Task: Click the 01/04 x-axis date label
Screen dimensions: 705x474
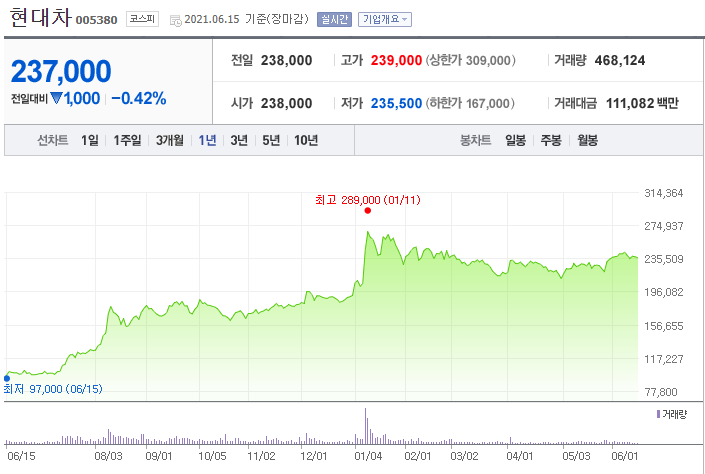Action: [368, 456]
